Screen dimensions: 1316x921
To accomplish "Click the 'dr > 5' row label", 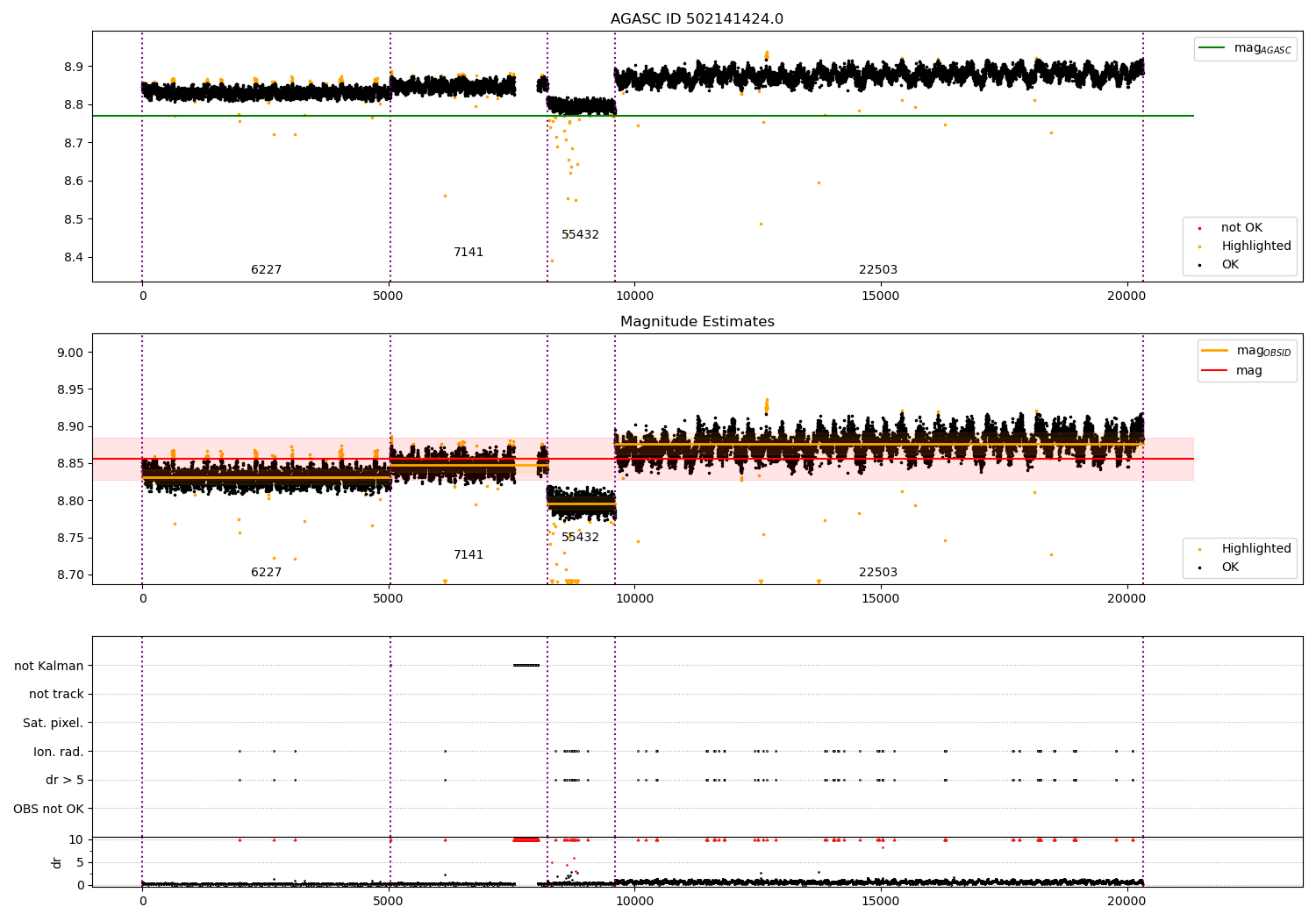I will (65, 781).
